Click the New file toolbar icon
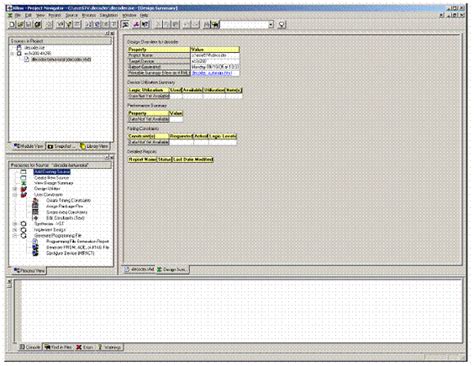This screenshot has height=366, width=474. click(12, 24)
